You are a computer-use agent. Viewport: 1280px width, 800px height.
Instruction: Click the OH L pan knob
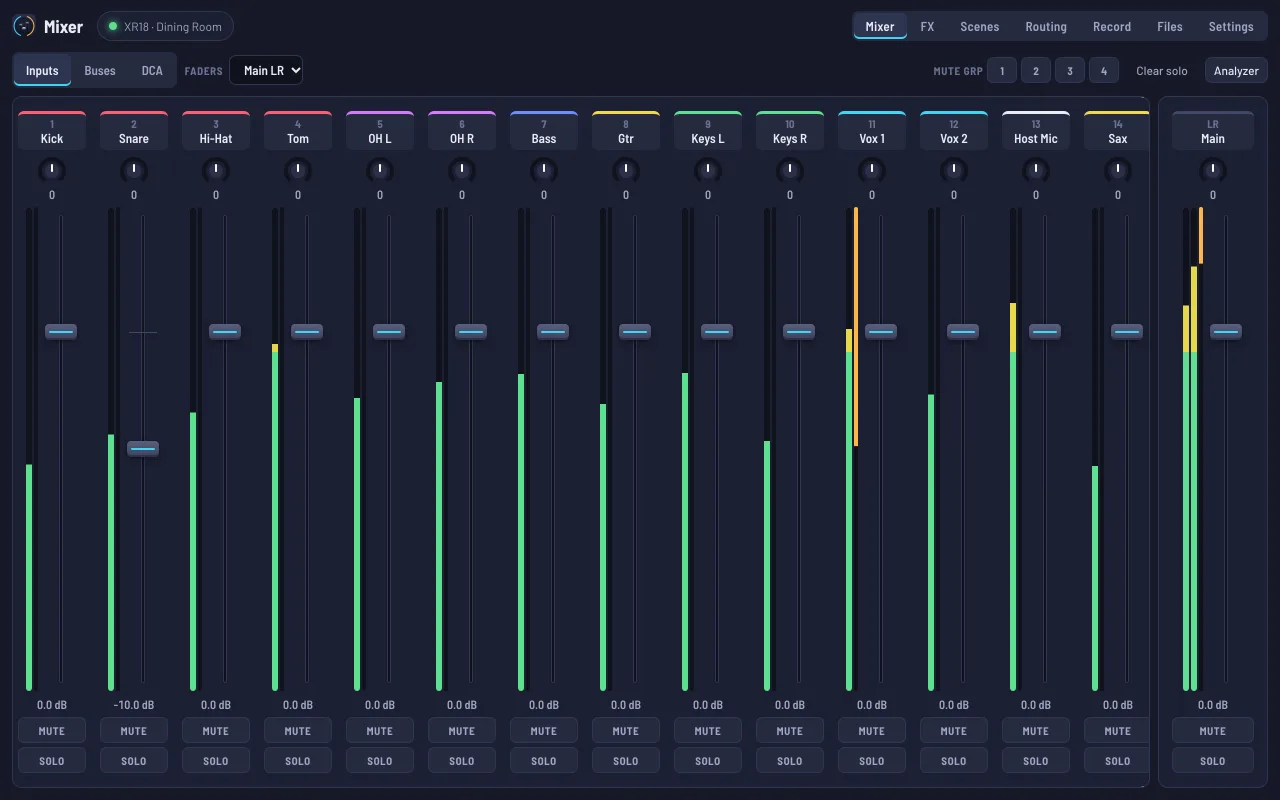pos(380,171)
